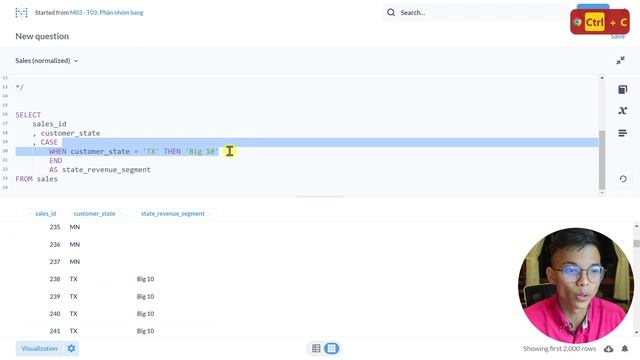The height and width of the screenshot is (360, 640).
Task: Click the editor resize handle bar
Action: (320, 197)
